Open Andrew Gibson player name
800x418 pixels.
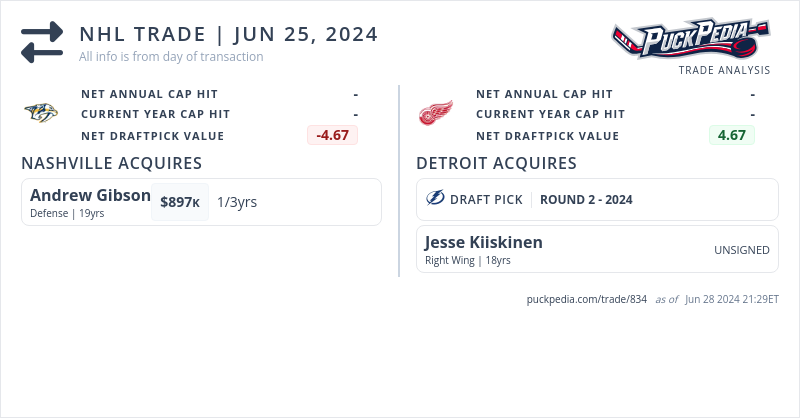click(90, 195)
